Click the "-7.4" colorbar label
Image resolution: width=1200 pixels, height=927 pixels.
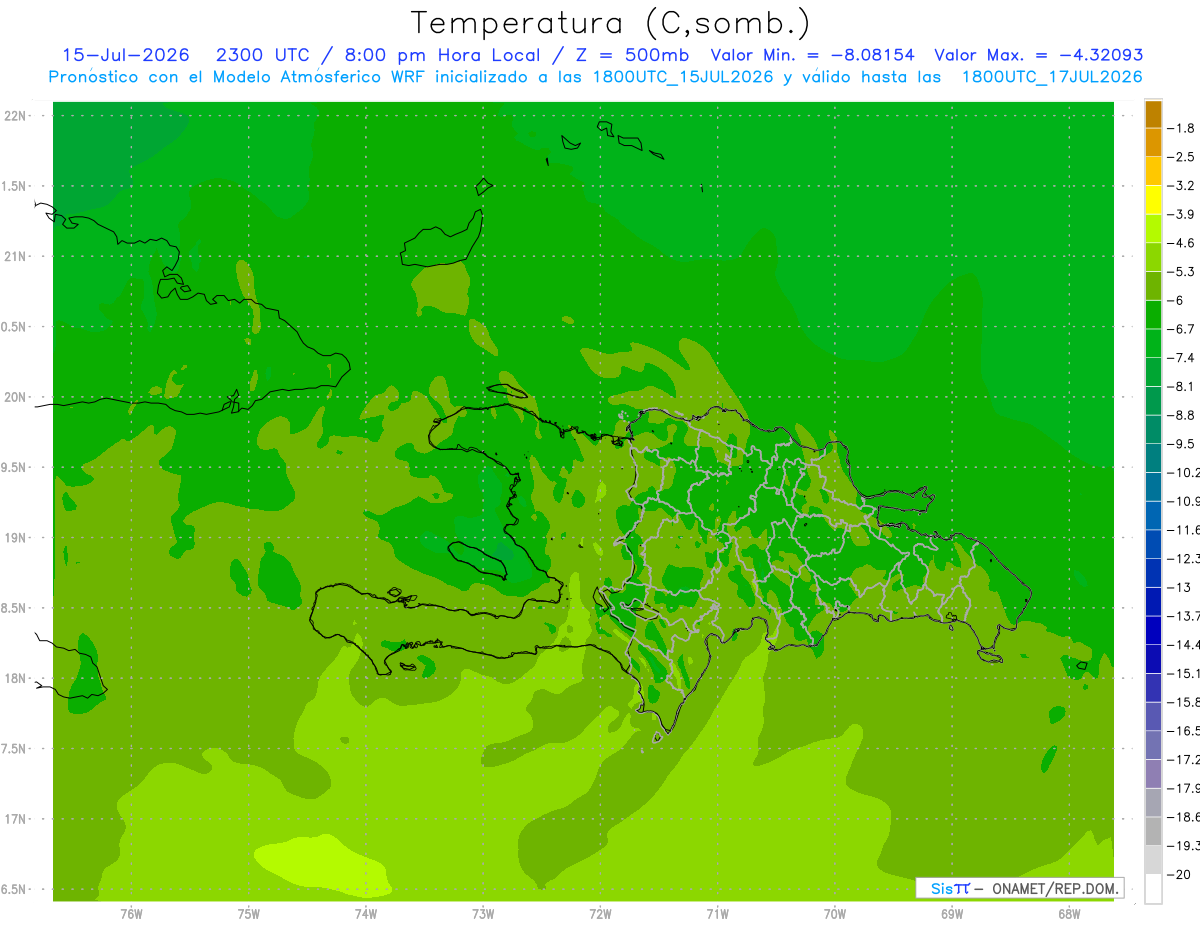pos(1182,358)
